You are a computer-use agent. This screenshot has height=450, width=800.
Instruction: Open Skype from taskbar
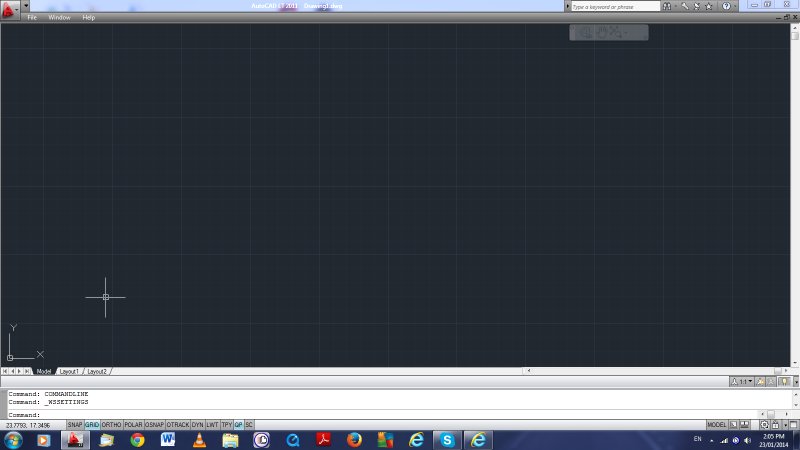tap(447, 440)
